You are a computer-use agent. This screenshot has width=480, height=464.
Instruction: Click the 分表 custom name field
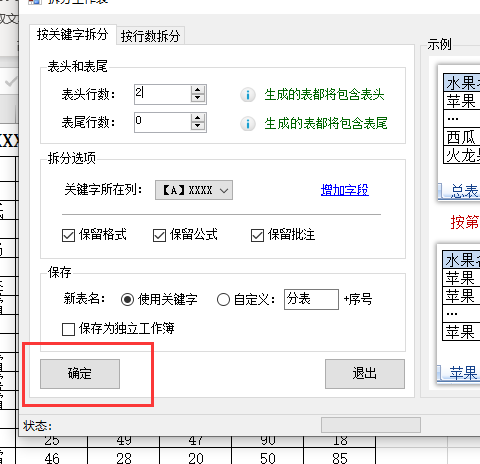pos(311,299)
